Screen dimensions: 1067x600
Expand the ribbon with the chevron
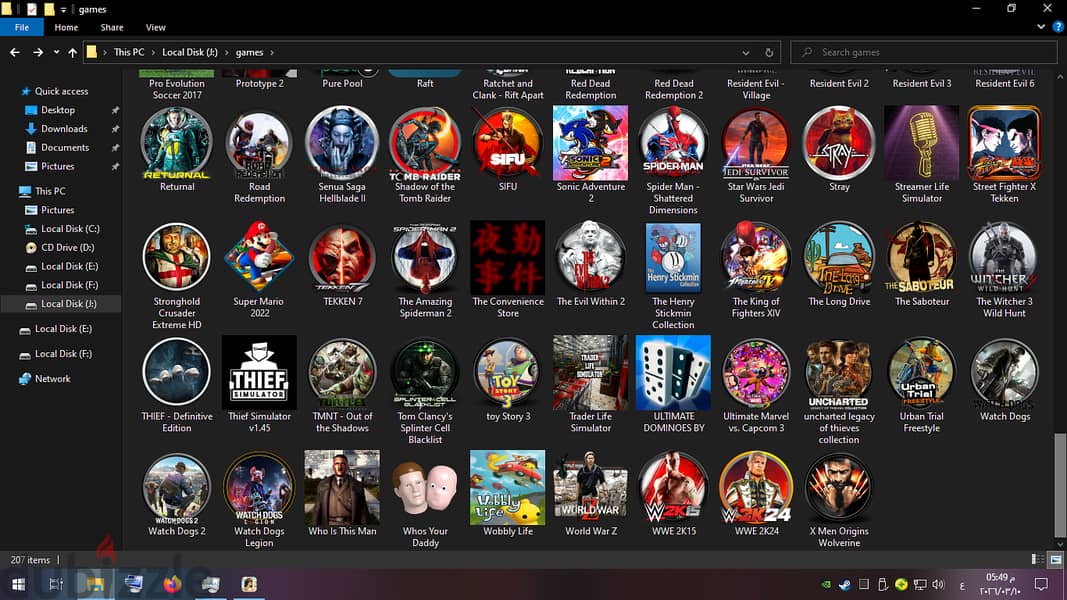click(1041, 27)
